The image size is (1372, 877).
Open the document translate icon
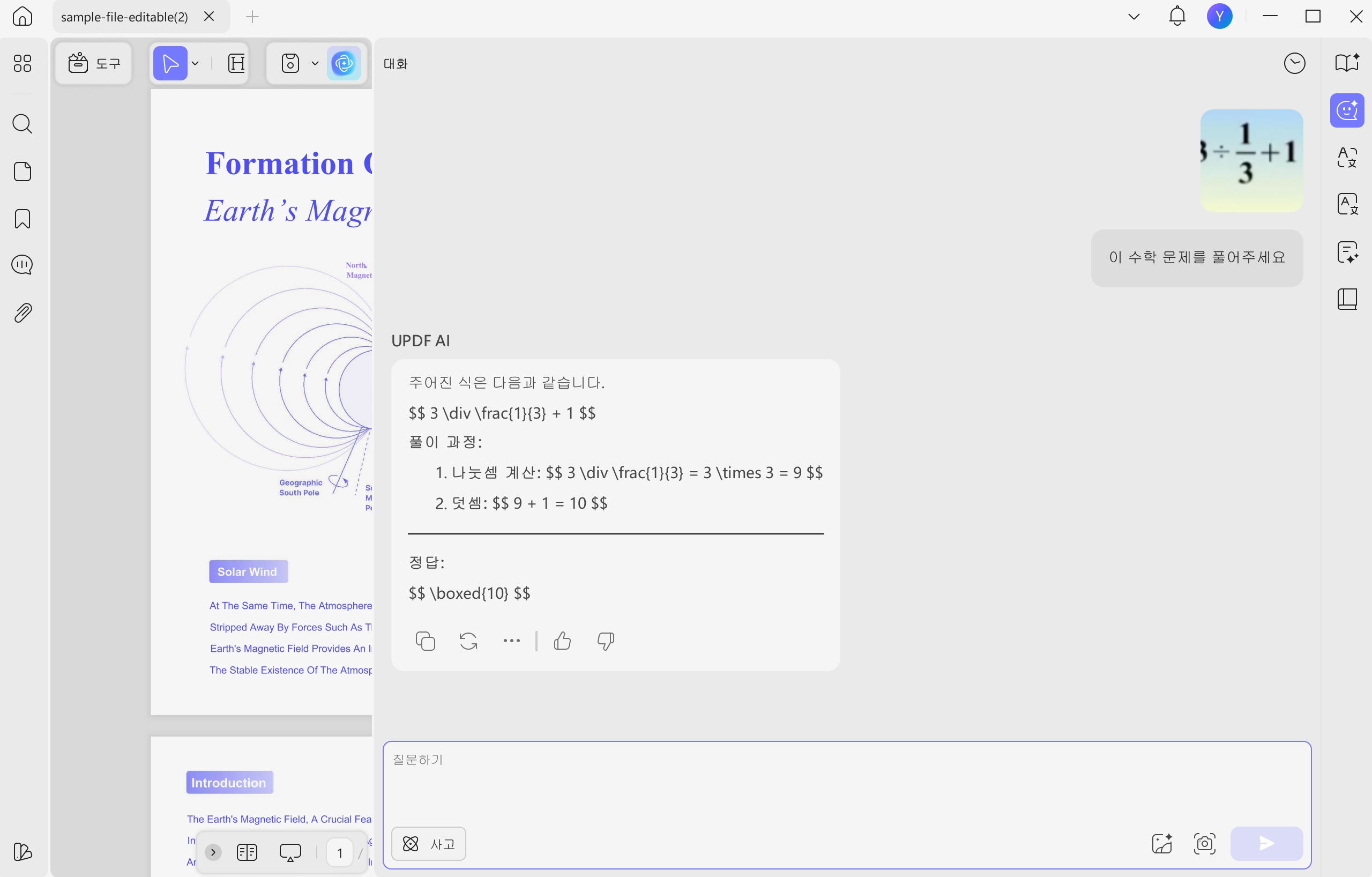click(1347, 204)
